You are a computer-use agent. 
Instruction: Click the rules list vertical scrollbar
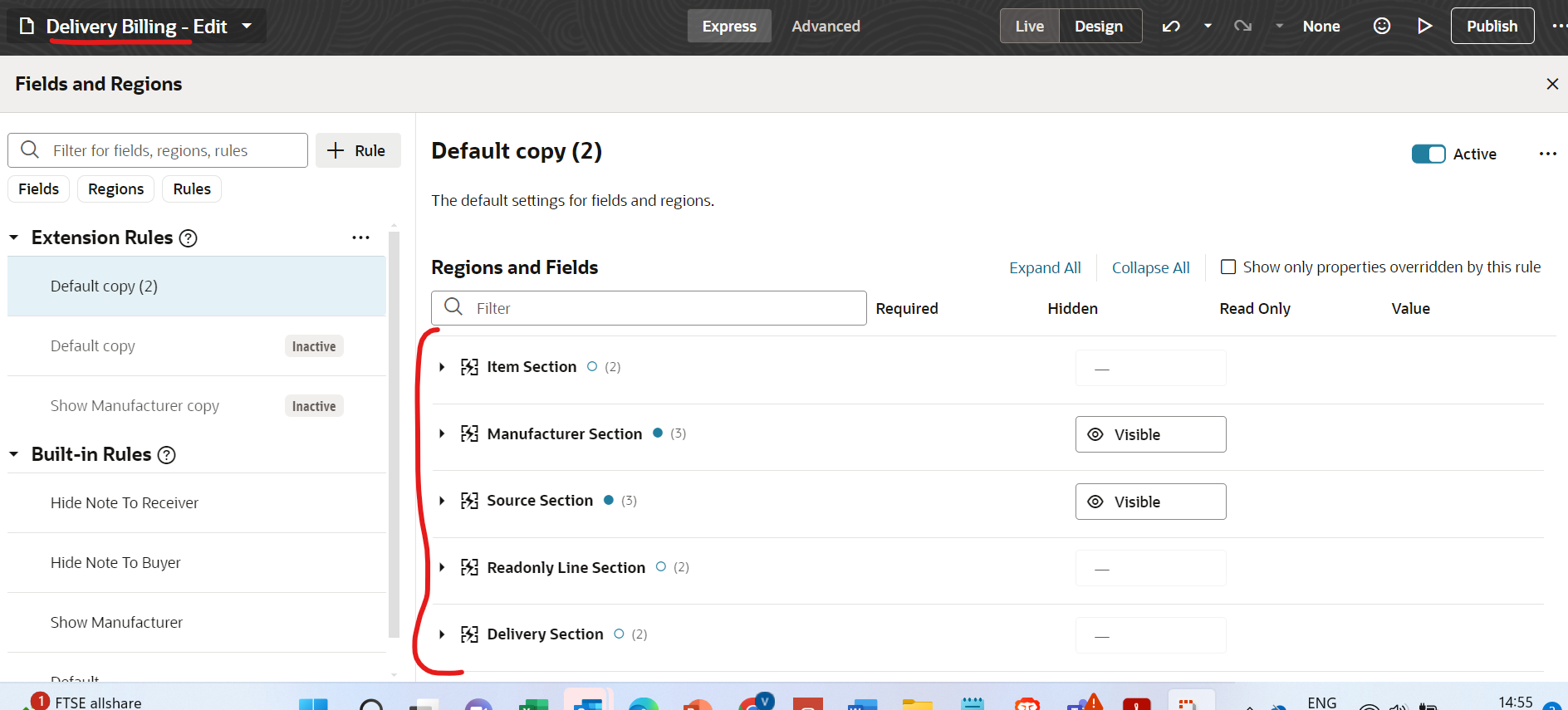(394, 434)
